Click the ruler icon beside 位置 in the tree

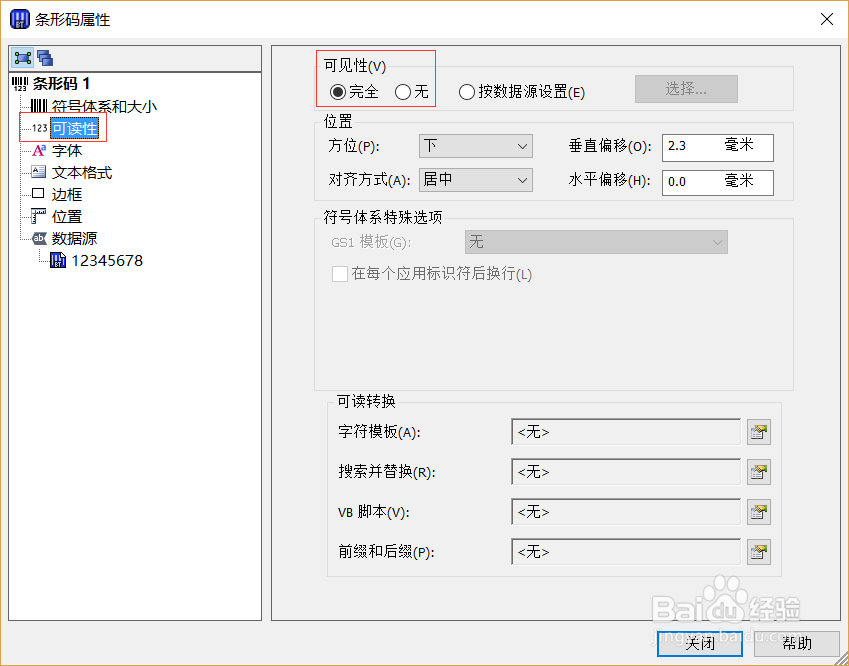38,216
